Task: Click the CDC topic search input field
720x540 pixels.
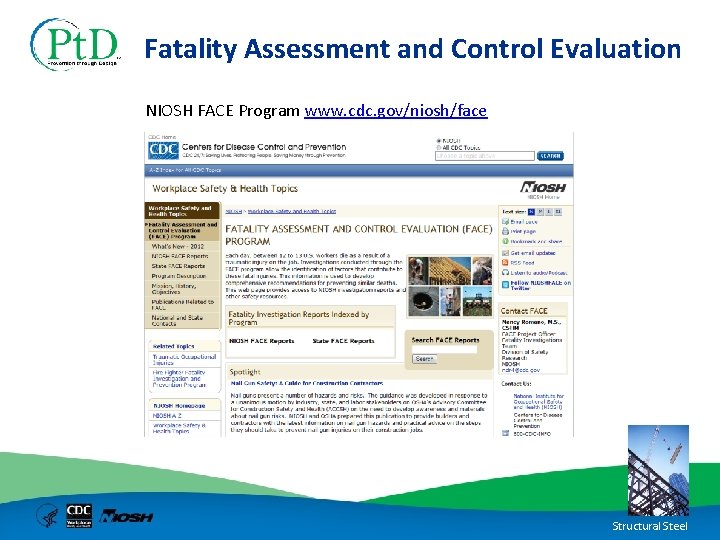Action: coord(485,156)
